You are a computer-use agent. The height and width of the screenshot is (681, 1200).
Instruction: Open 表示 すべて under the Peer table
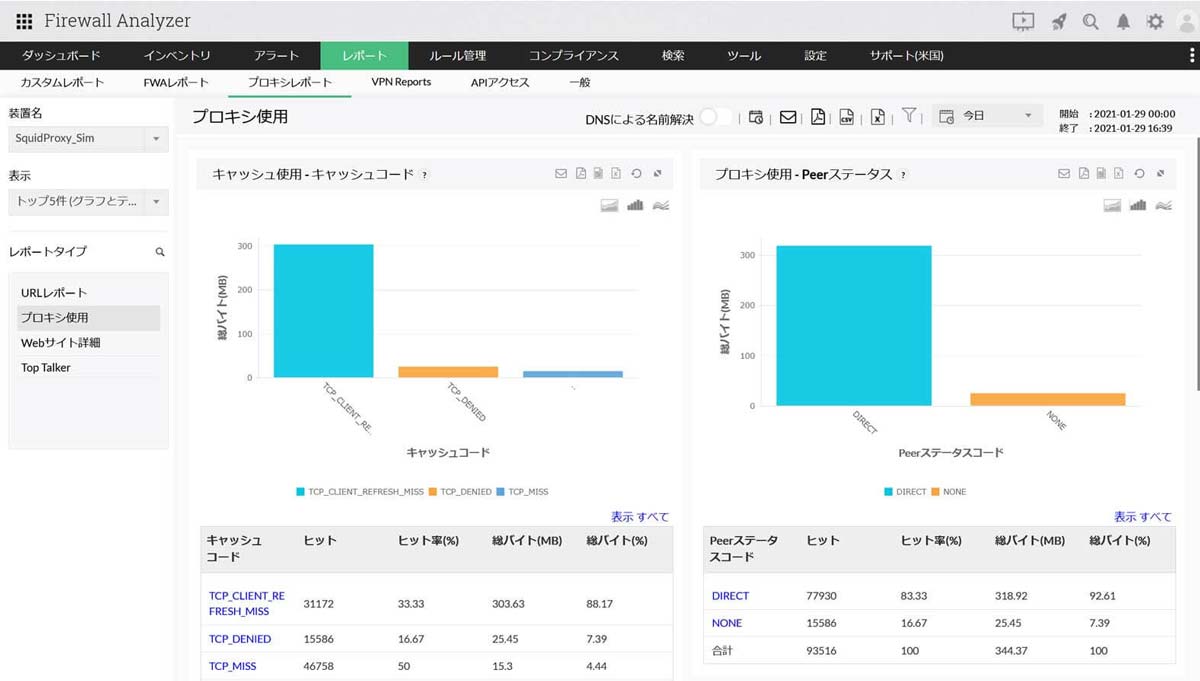coord(1142,516)
